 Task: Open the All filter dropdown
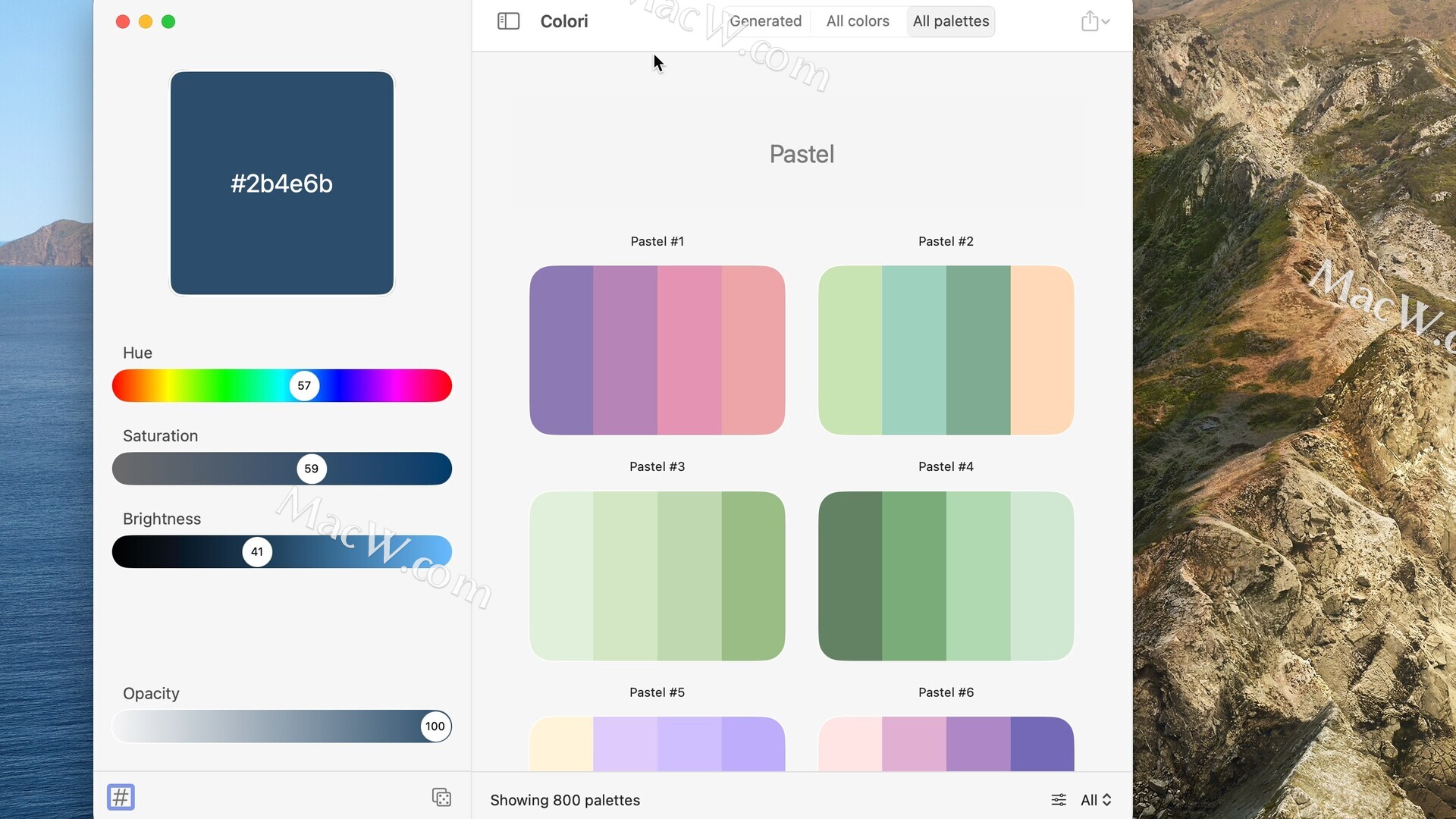[x=1096, y=800]
